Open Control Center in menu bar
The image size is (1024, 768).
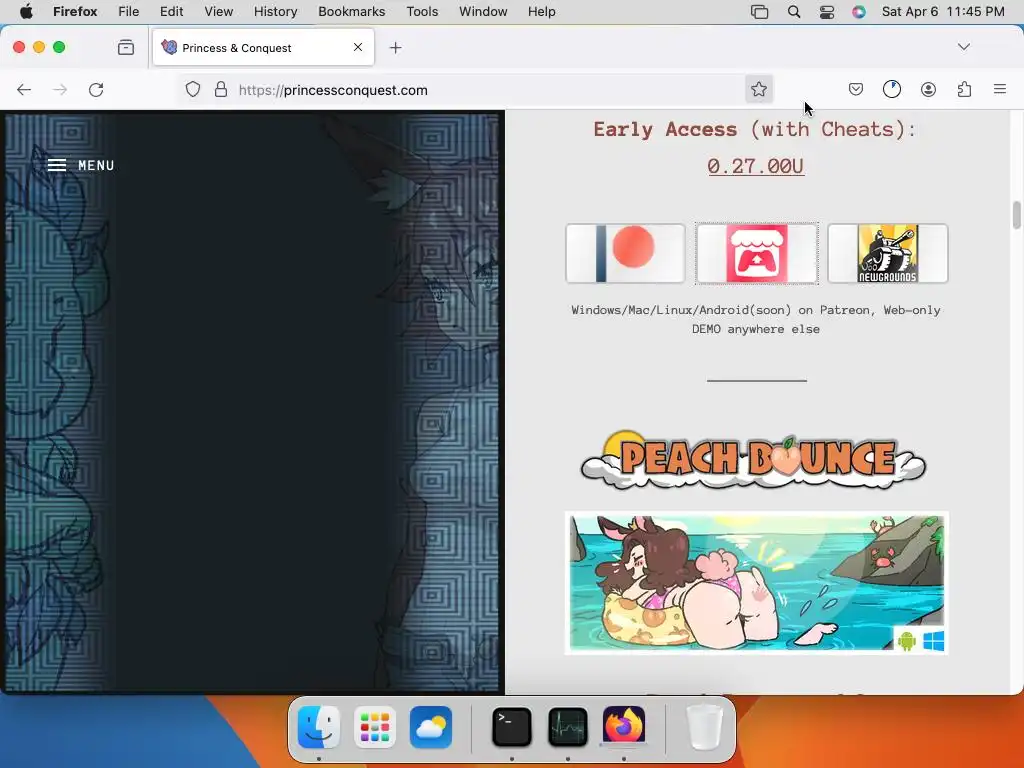coord(827,12)
